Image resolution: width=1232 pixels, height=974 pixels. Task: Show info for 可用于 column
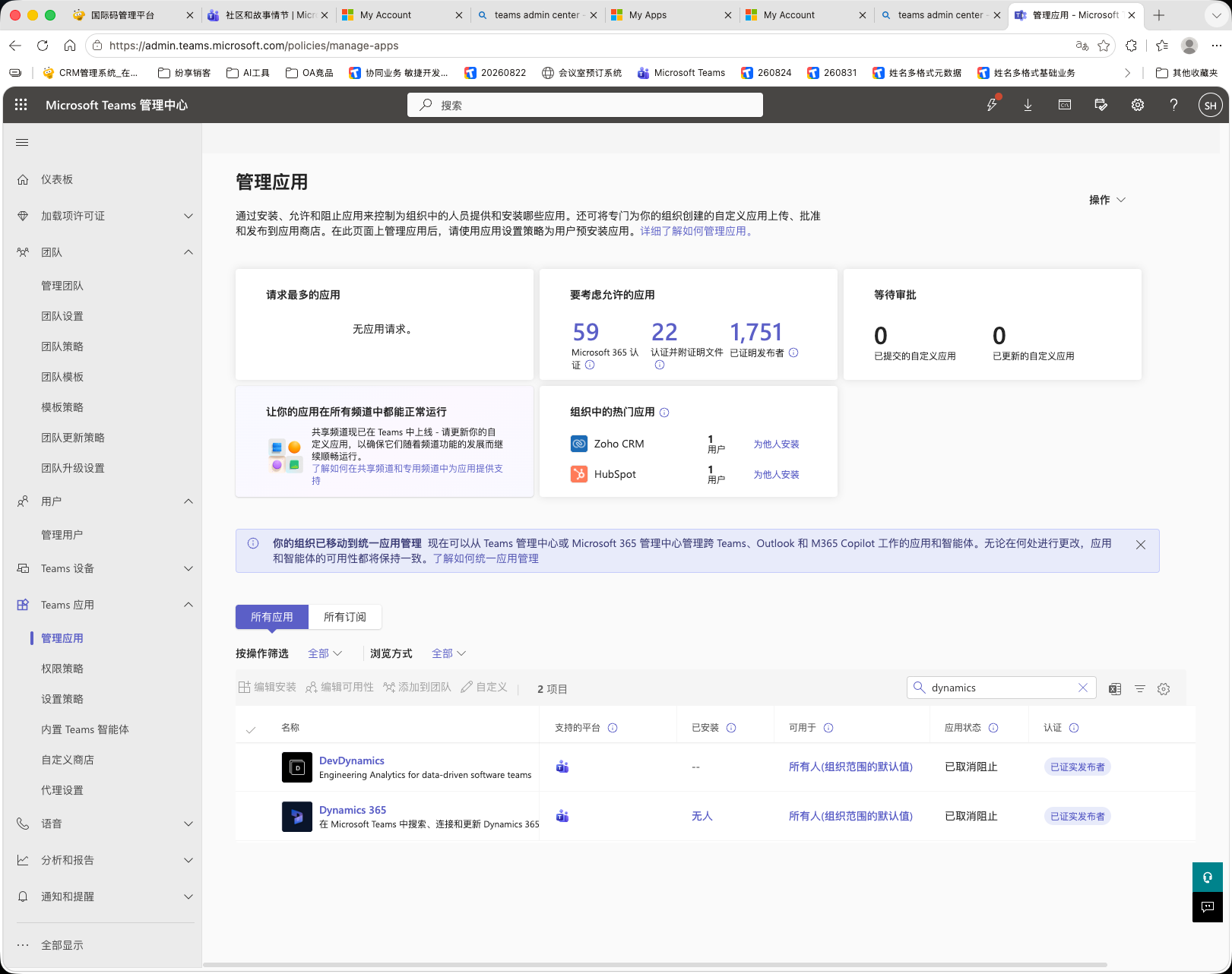click(828, 728)
